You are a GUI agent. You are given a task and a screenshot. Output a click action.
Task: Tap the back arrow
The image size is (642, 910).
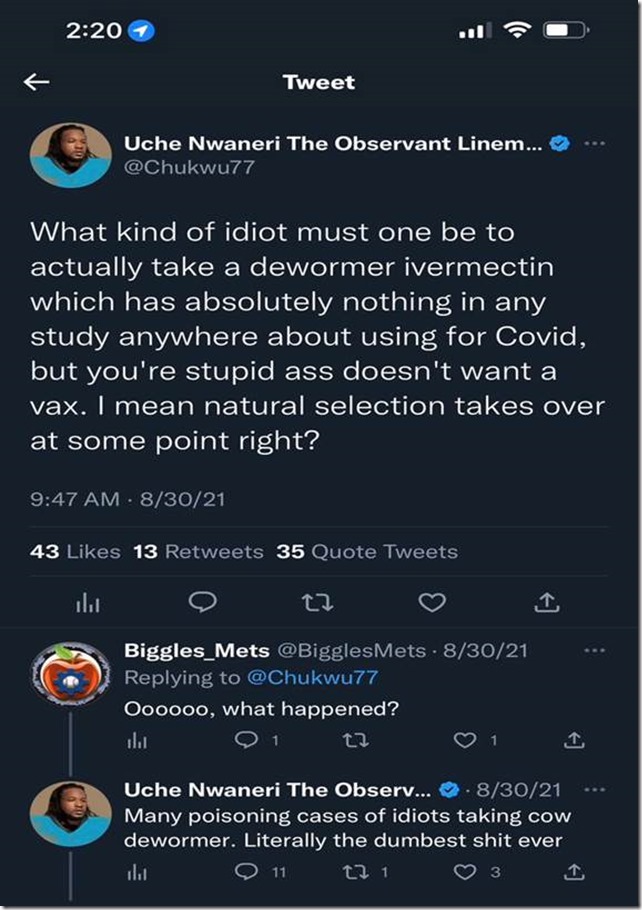pyautogui.click(x=37, y=82)
